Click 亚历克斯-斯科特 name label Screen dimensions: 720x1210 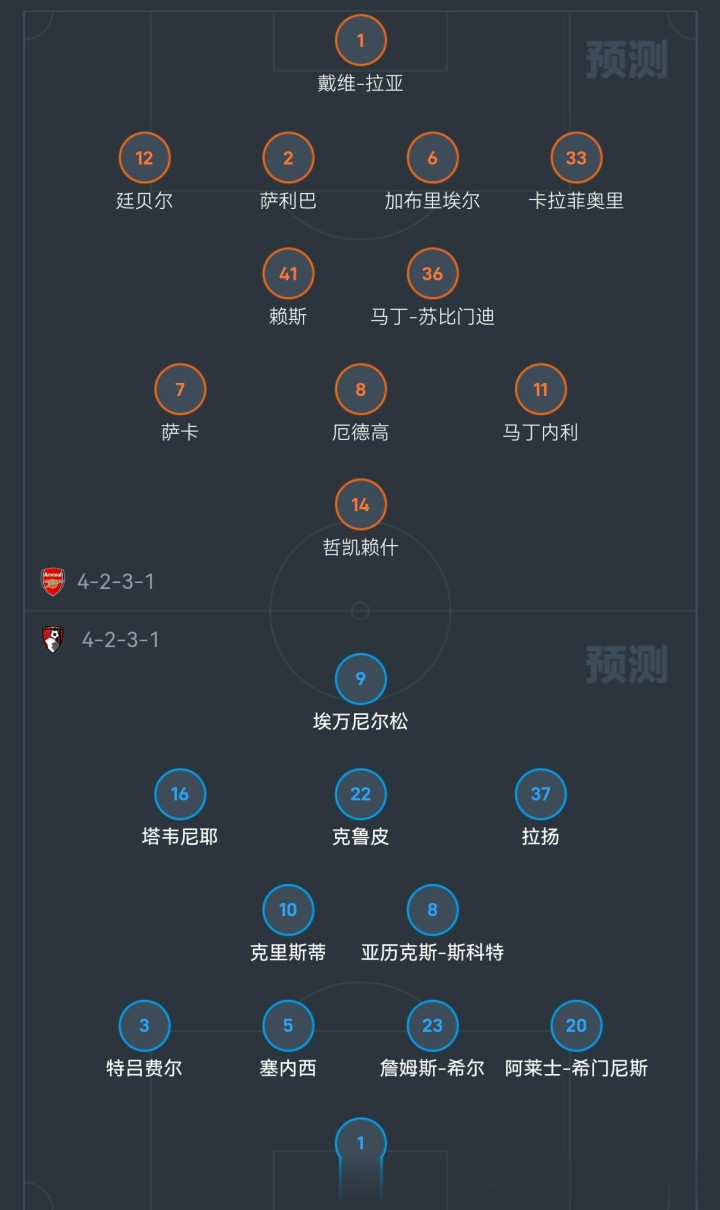433,953
